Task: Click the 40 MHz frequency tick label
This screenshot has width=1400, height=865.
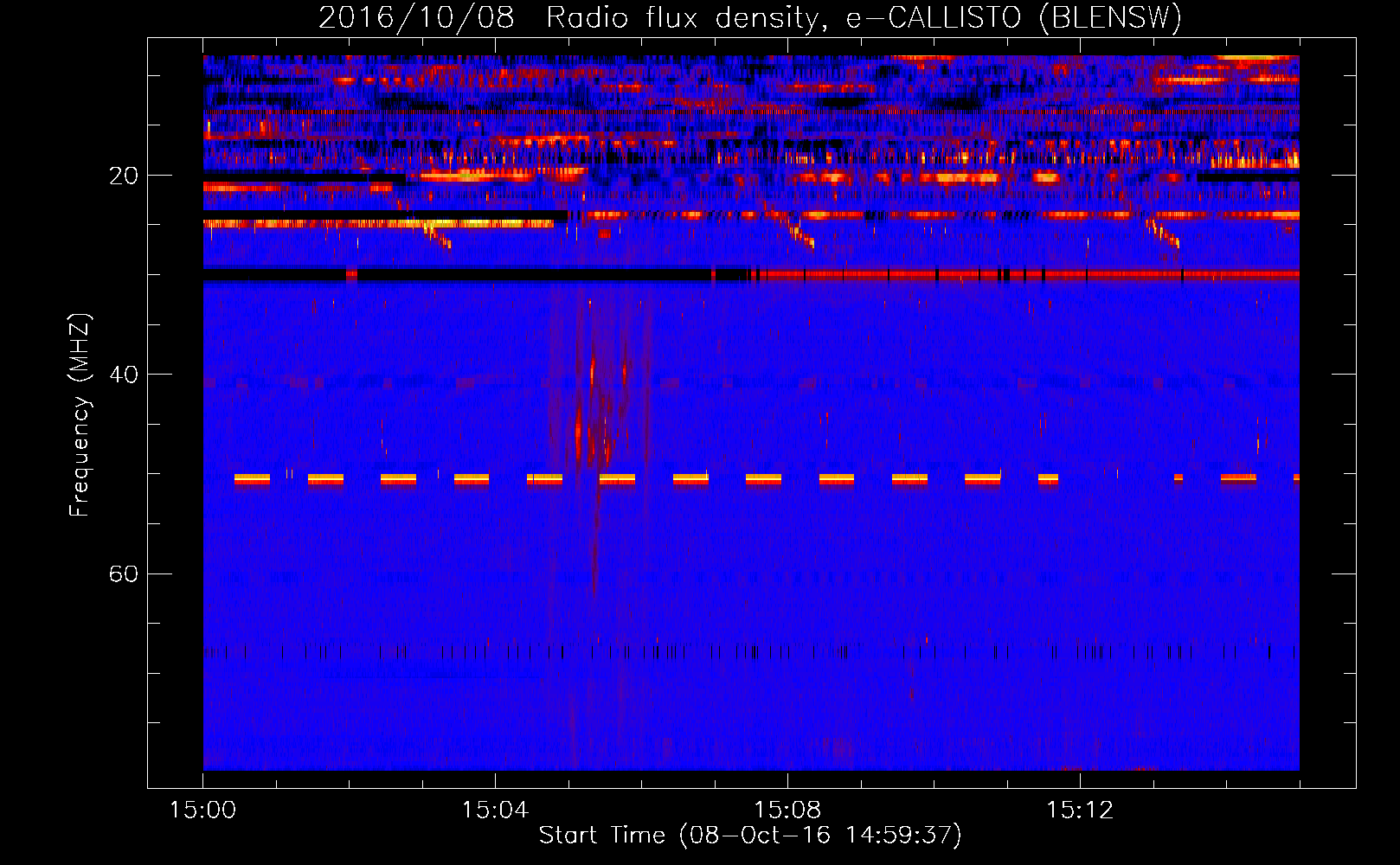Action: (x=124, y=375)
